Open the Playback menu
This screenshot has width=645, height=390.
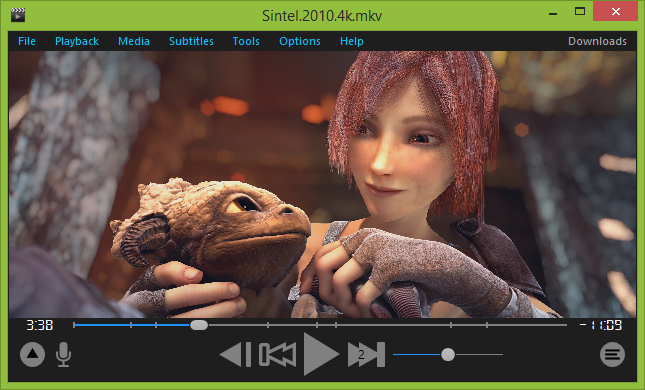click(x=77, y=41)
